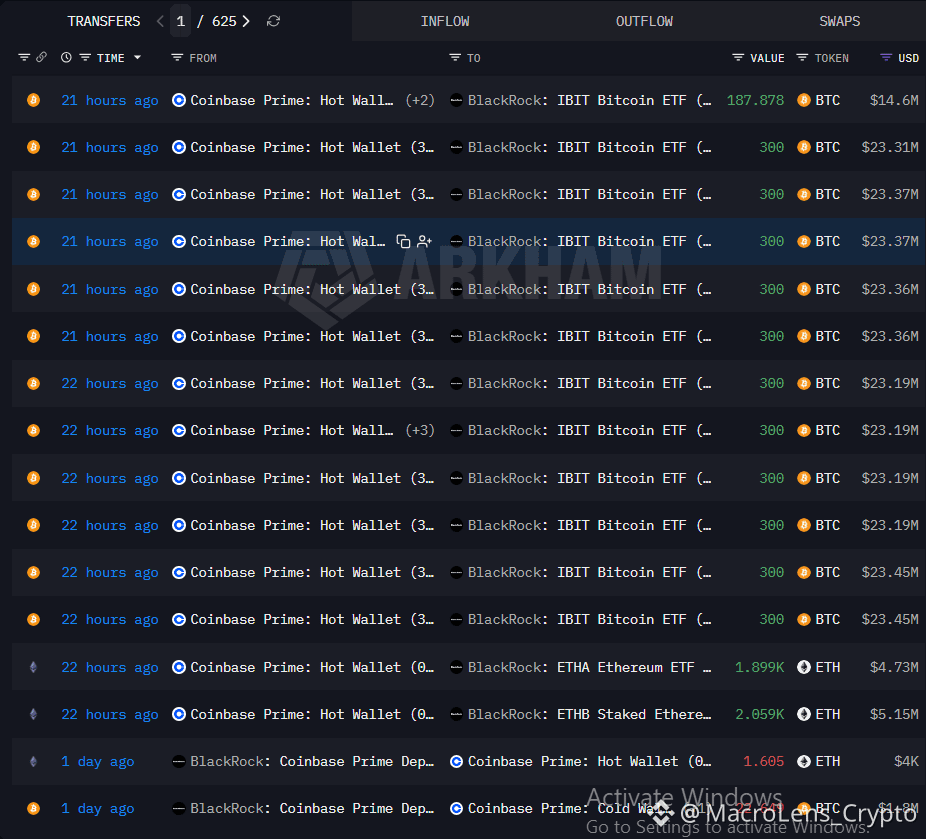The image size is (926, 839).
Task: Filter by TO address
Action: 455,57
